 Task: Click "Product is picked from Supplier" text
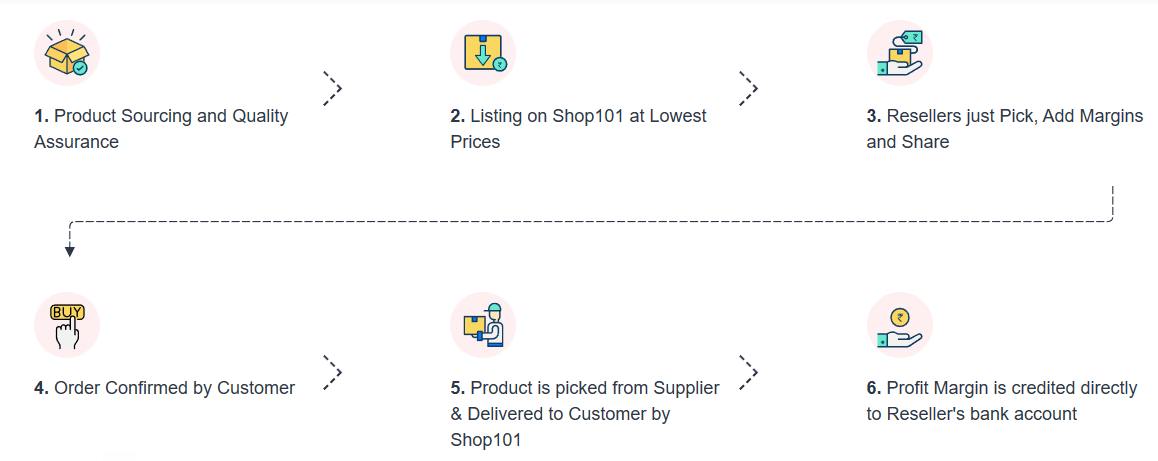pyautogui.click(x=594, y=388)
